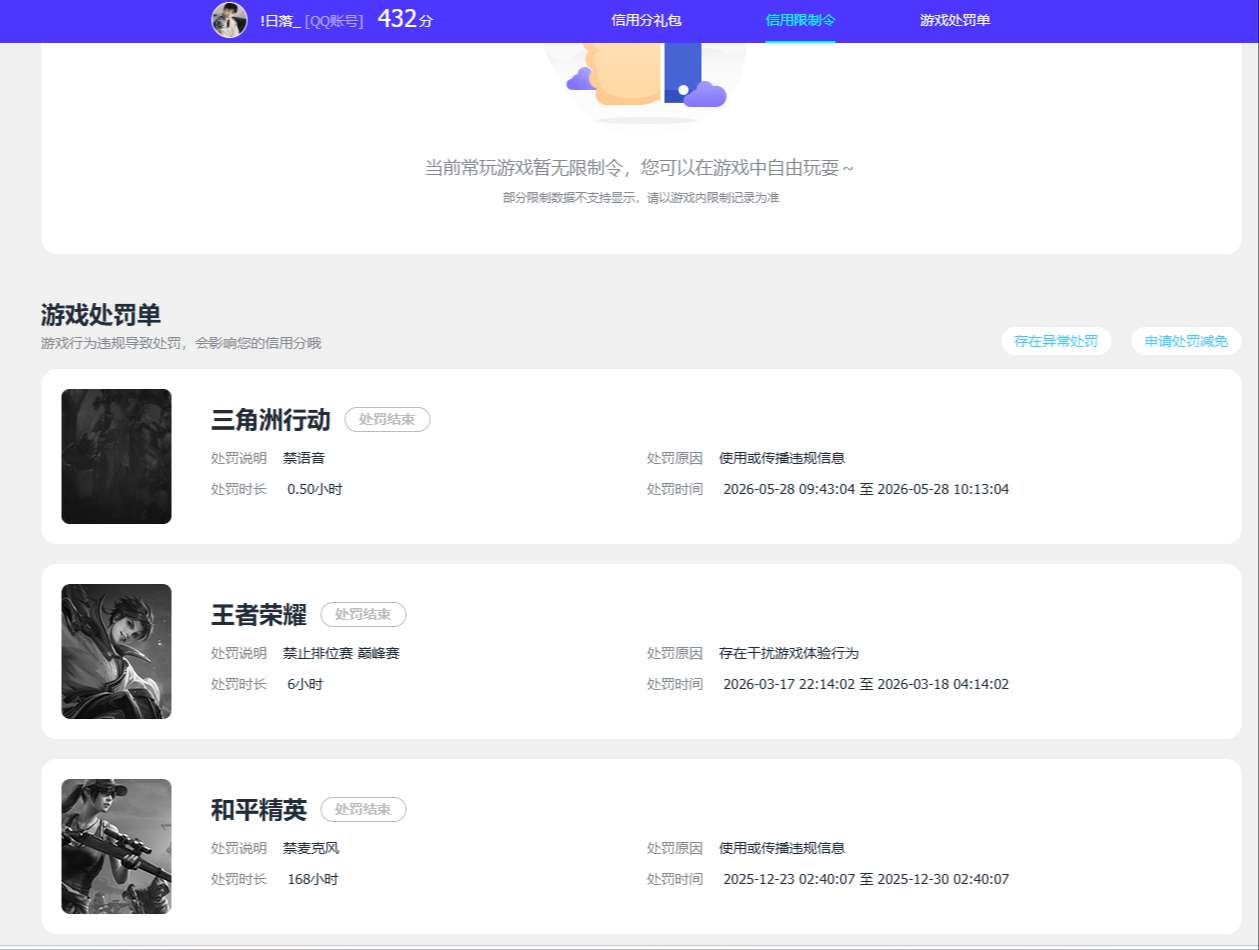Click the 和平精英 game title

coord(258,810)
